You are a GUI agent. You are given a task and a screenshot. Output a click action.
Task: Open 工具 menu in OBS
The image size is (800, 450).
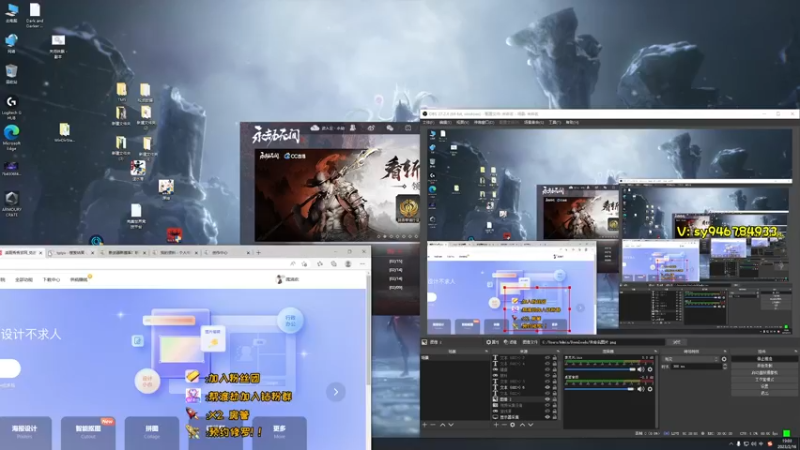(555, 122)
